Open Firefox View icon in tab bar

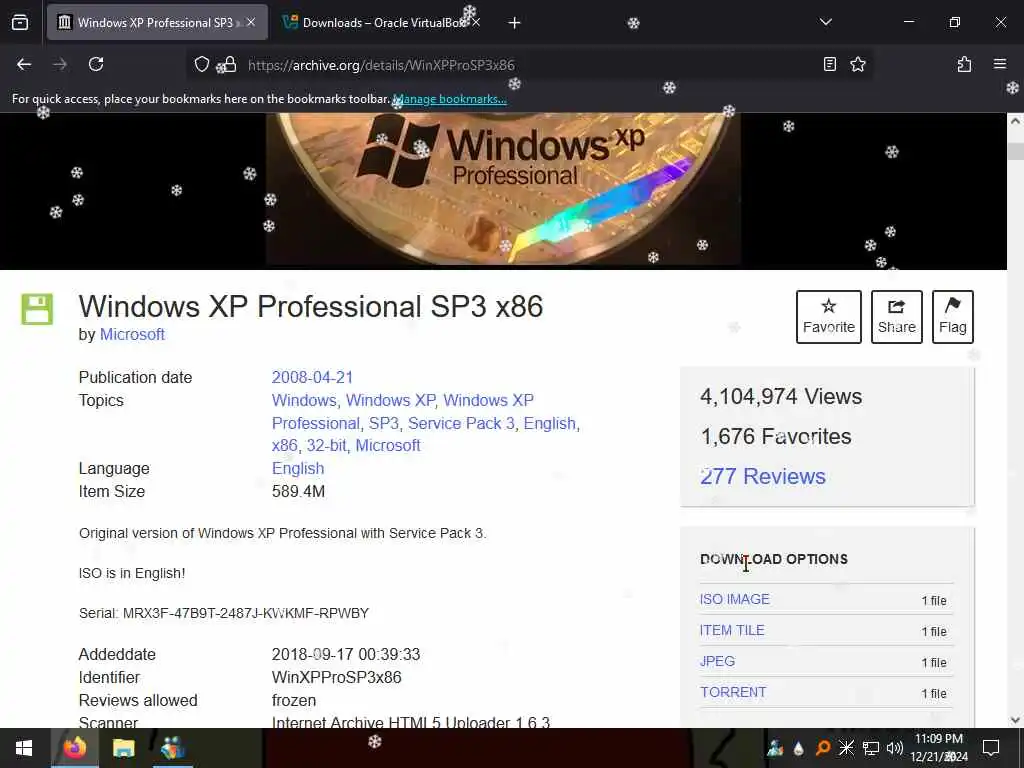tap(20, 22)
